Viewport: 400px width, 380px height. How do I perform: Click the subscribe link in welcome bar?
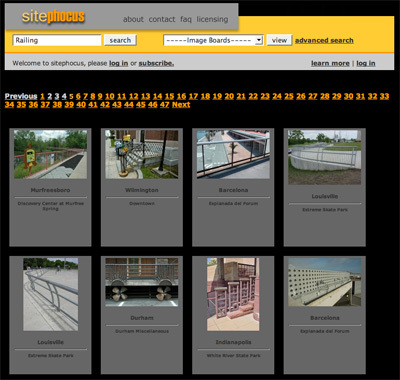pyautogui.click(x=156, y=63)
